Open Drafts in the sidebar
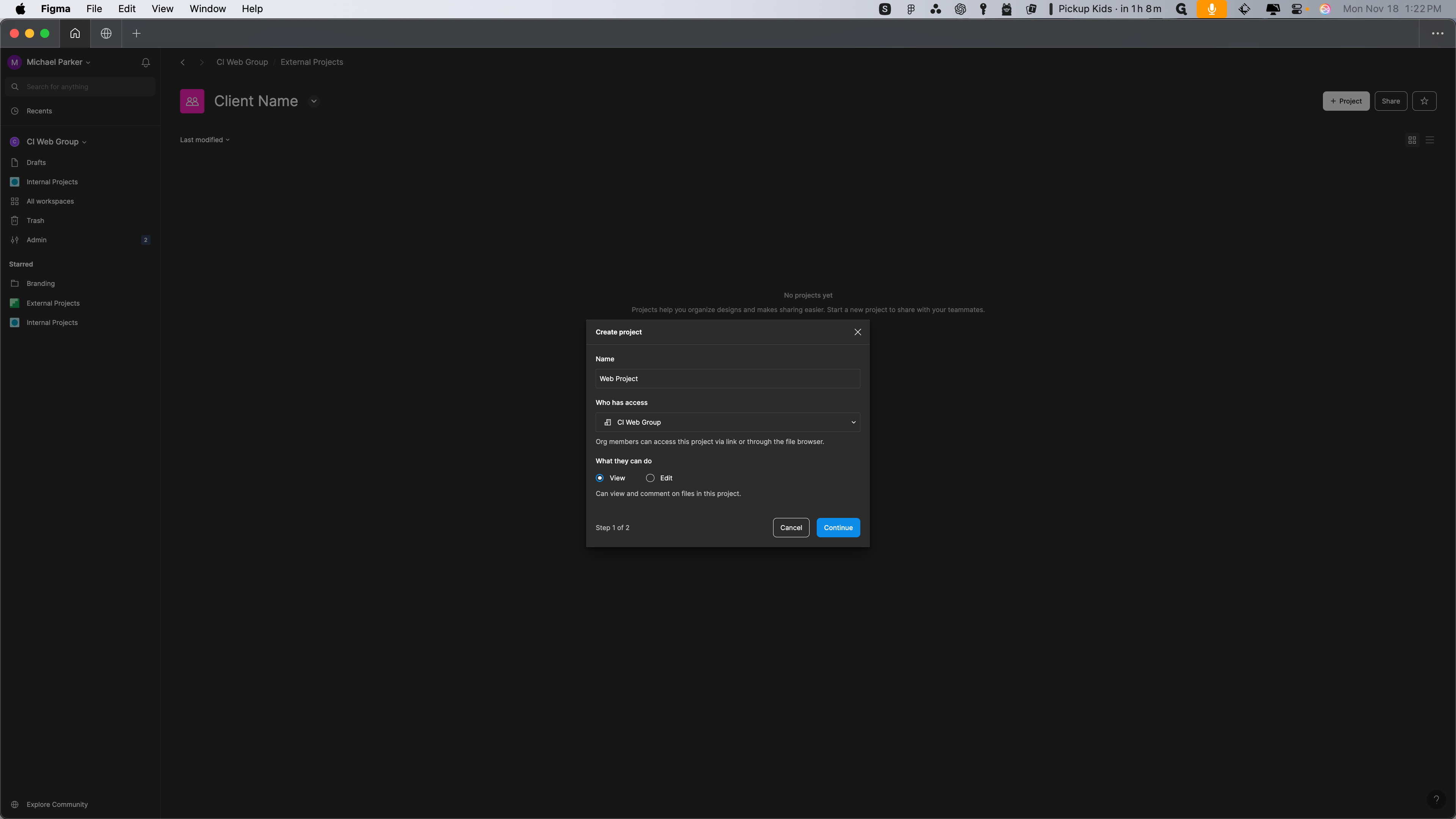Viewport: 1456px width, 819px height. pos(80,163)
